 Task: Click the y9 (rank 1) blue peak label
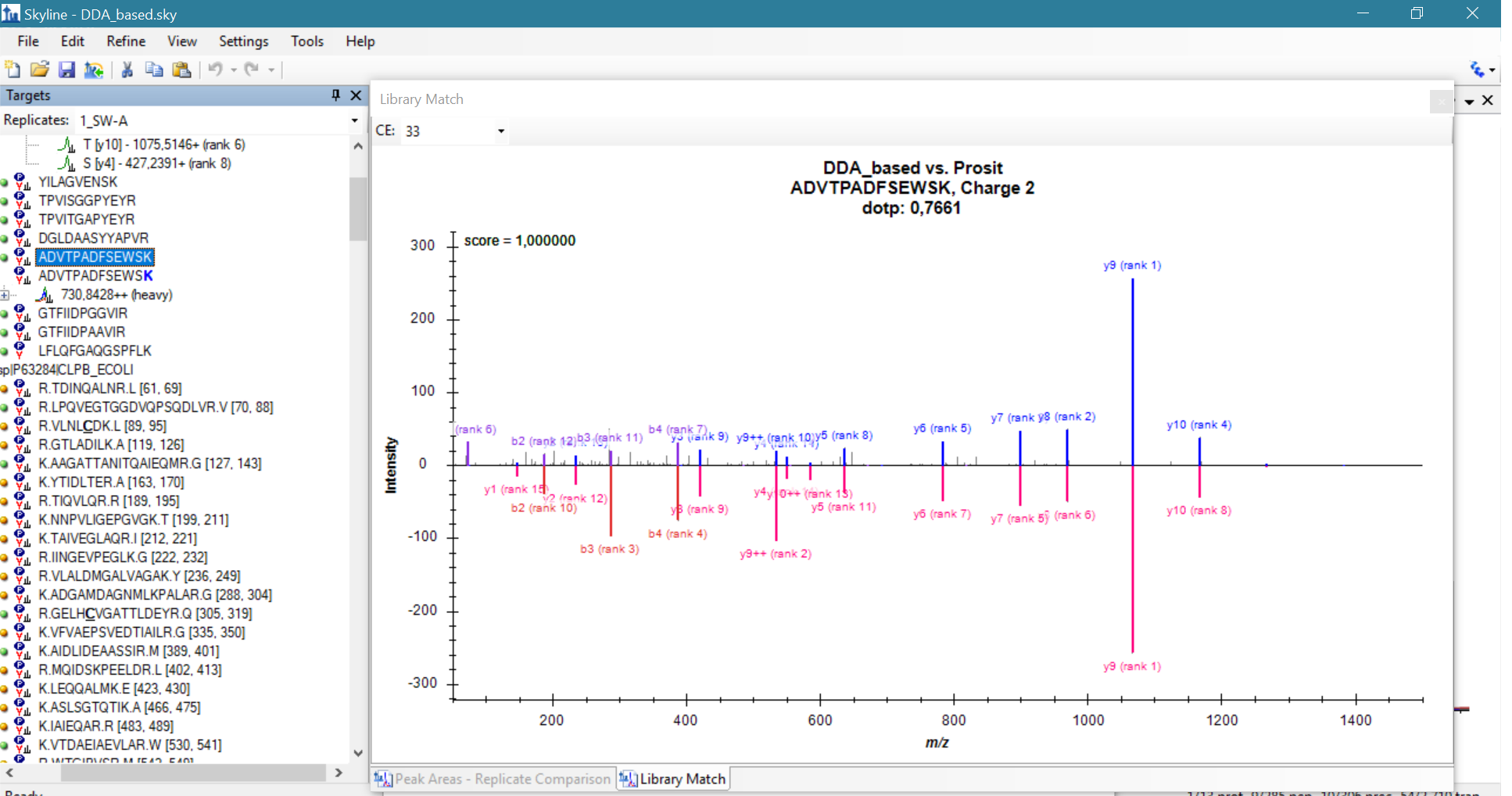coord(1132,266)
